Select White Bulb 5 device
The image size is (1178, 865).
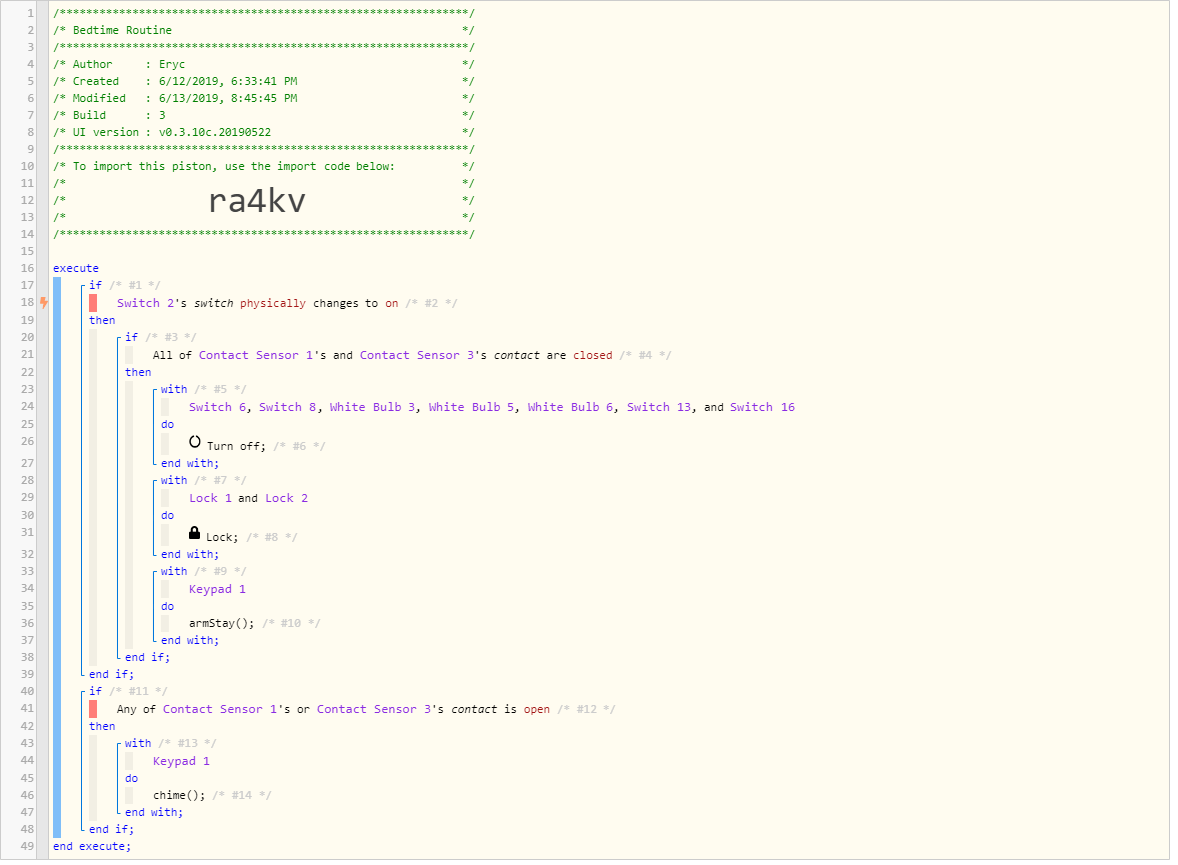click(x=471, y=407)
